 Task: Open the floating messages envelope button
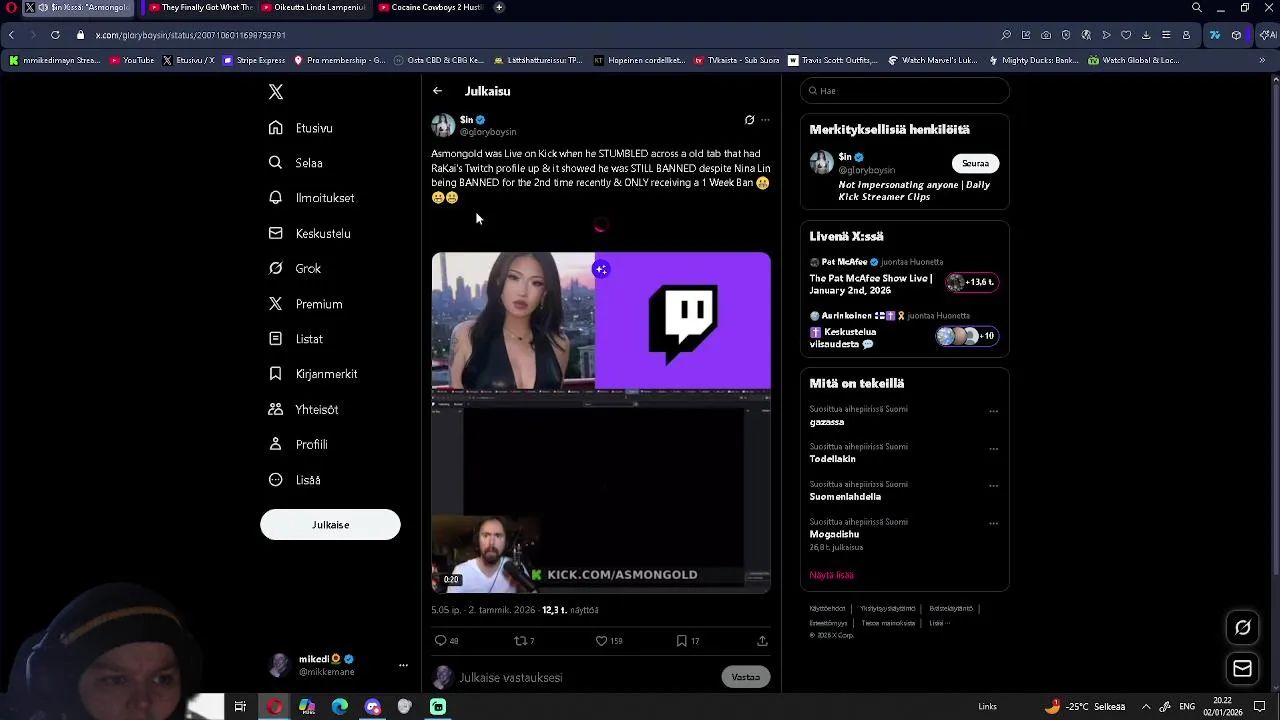pyautogui.click(x=1243, y=669)
